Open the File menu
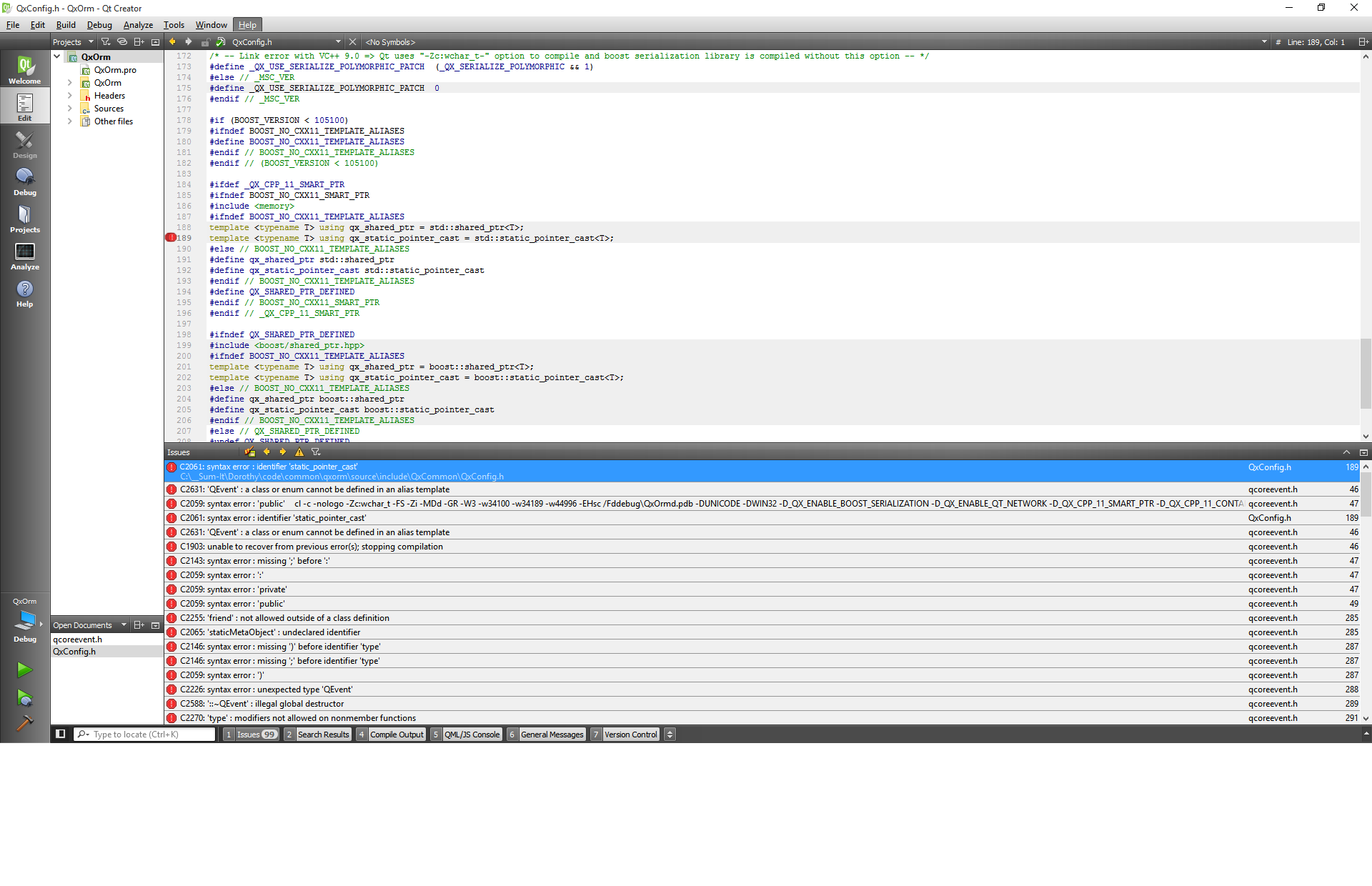Screen dimensions: 1372x886 click(13, 25)
